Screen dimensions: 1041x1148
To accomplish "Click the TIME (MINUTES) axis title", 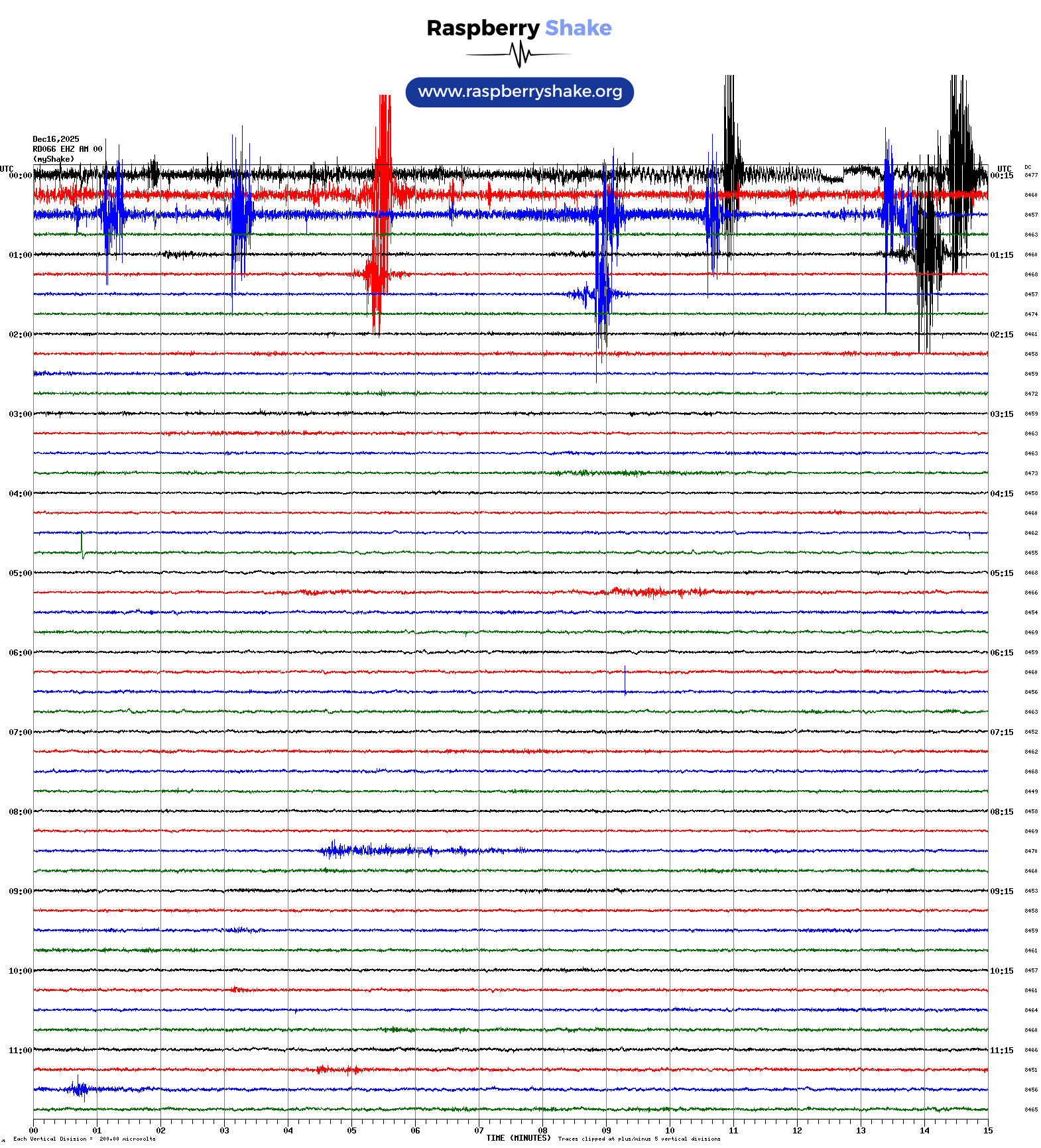I will pyautogui.click(x=518, y=1138).
